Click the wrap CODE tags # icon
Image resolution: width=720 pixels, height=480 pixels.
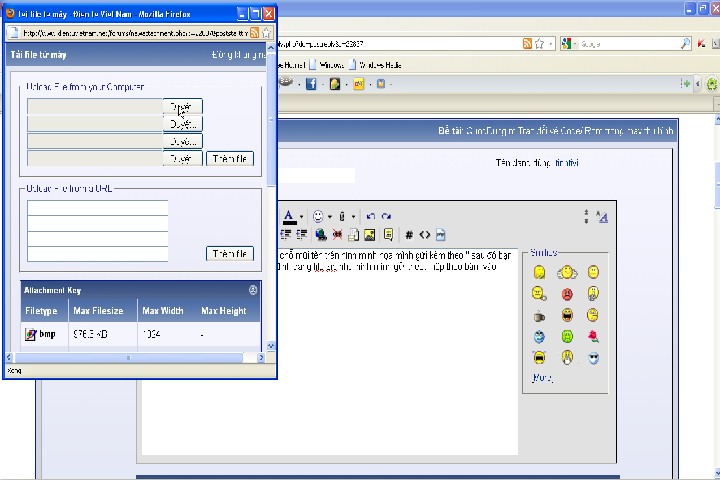coord(409,235)
